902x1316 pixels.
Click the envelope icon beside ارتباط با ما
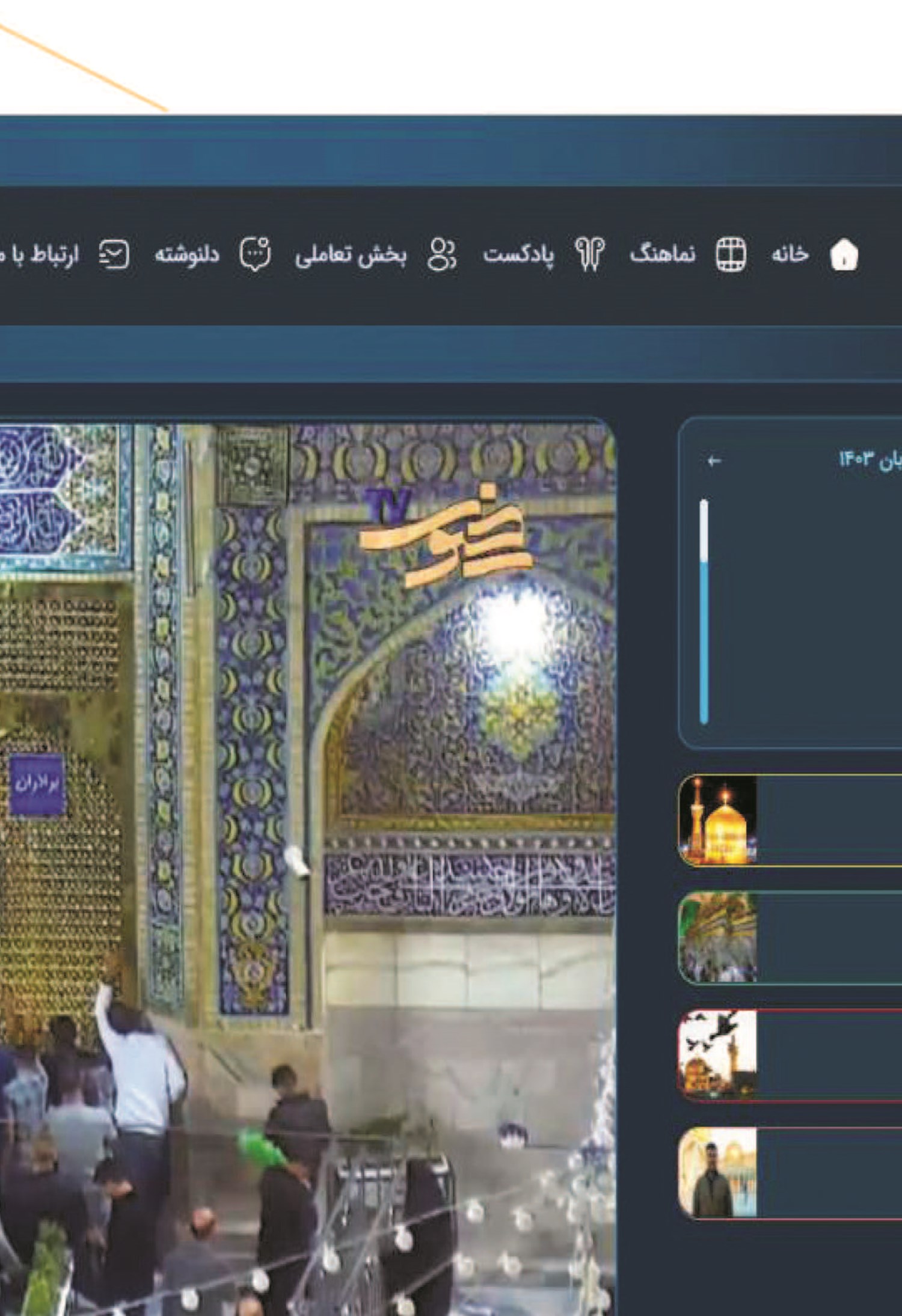coord(114,255)
